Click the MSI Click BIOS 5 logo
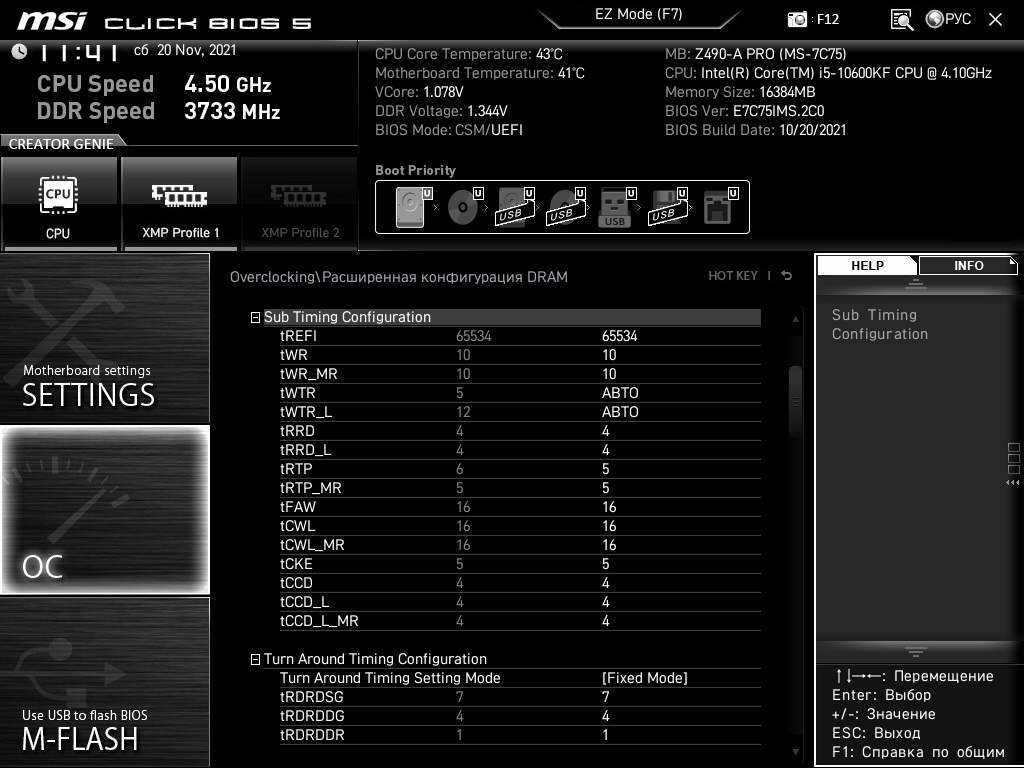 tap(163, 22)
